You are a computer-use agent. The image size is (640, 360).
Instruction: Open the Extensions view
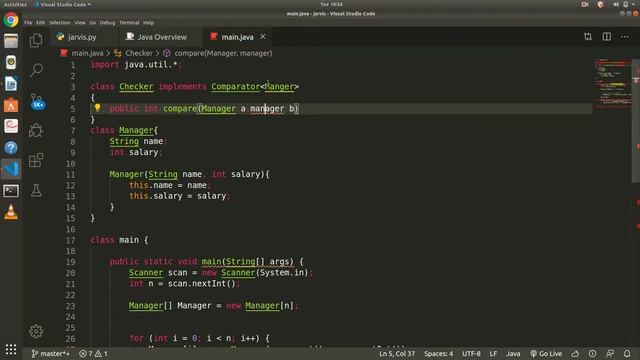click(36, 160)
